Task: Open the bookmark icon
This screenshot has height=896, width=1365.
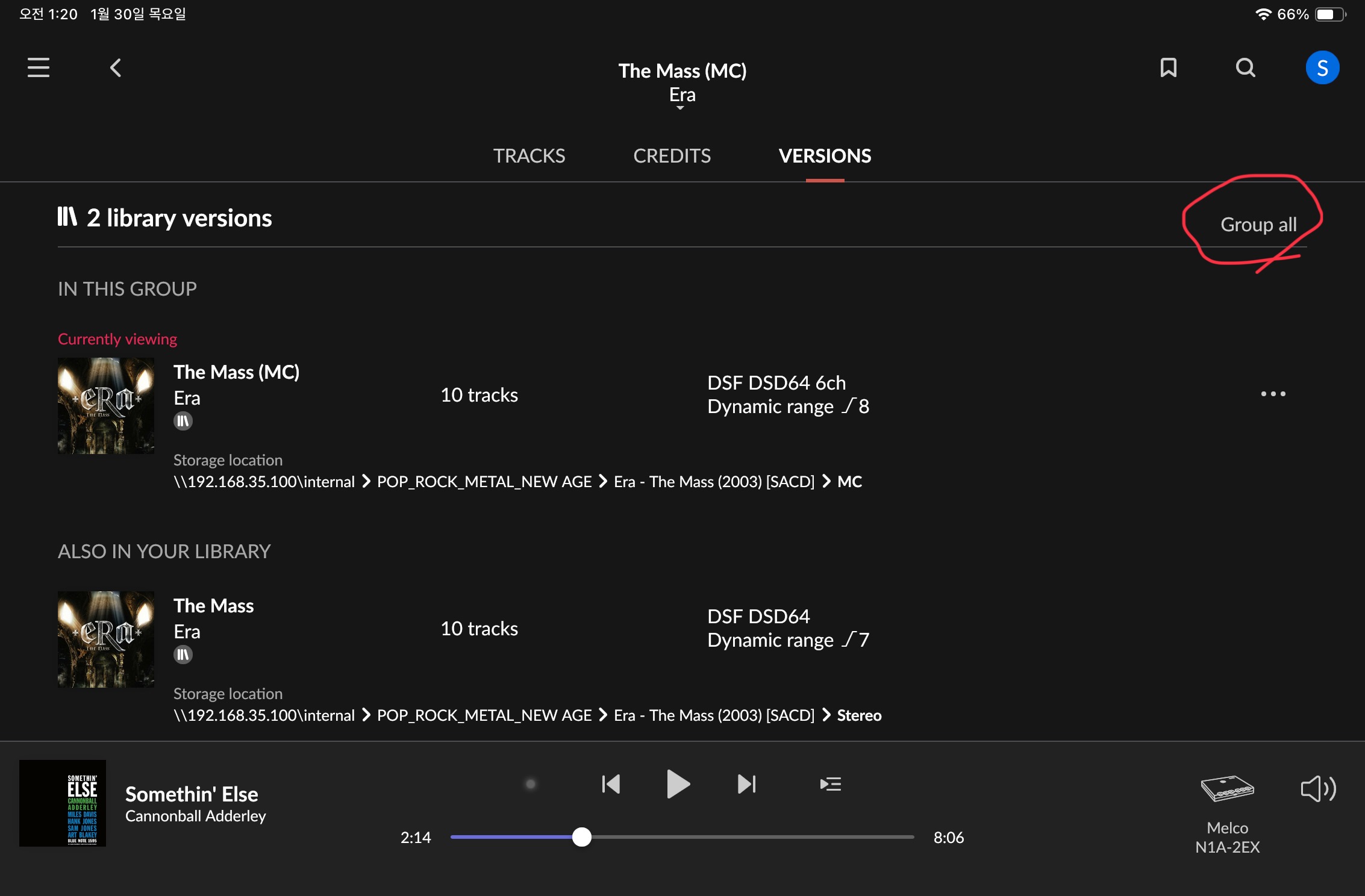Action: (x=1169, y=67)
